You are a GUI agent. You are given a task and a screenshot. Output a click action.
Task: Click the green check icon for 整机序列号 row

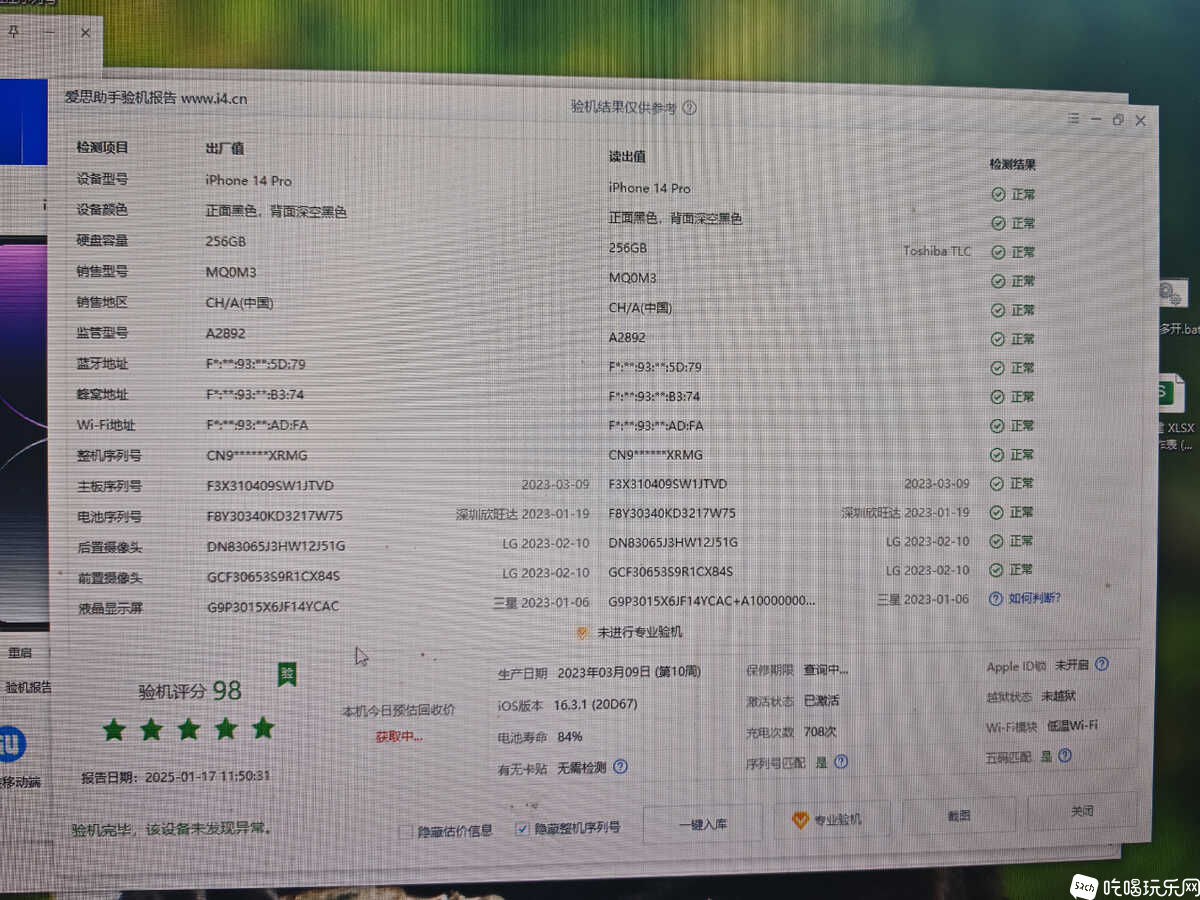(997, 455)
